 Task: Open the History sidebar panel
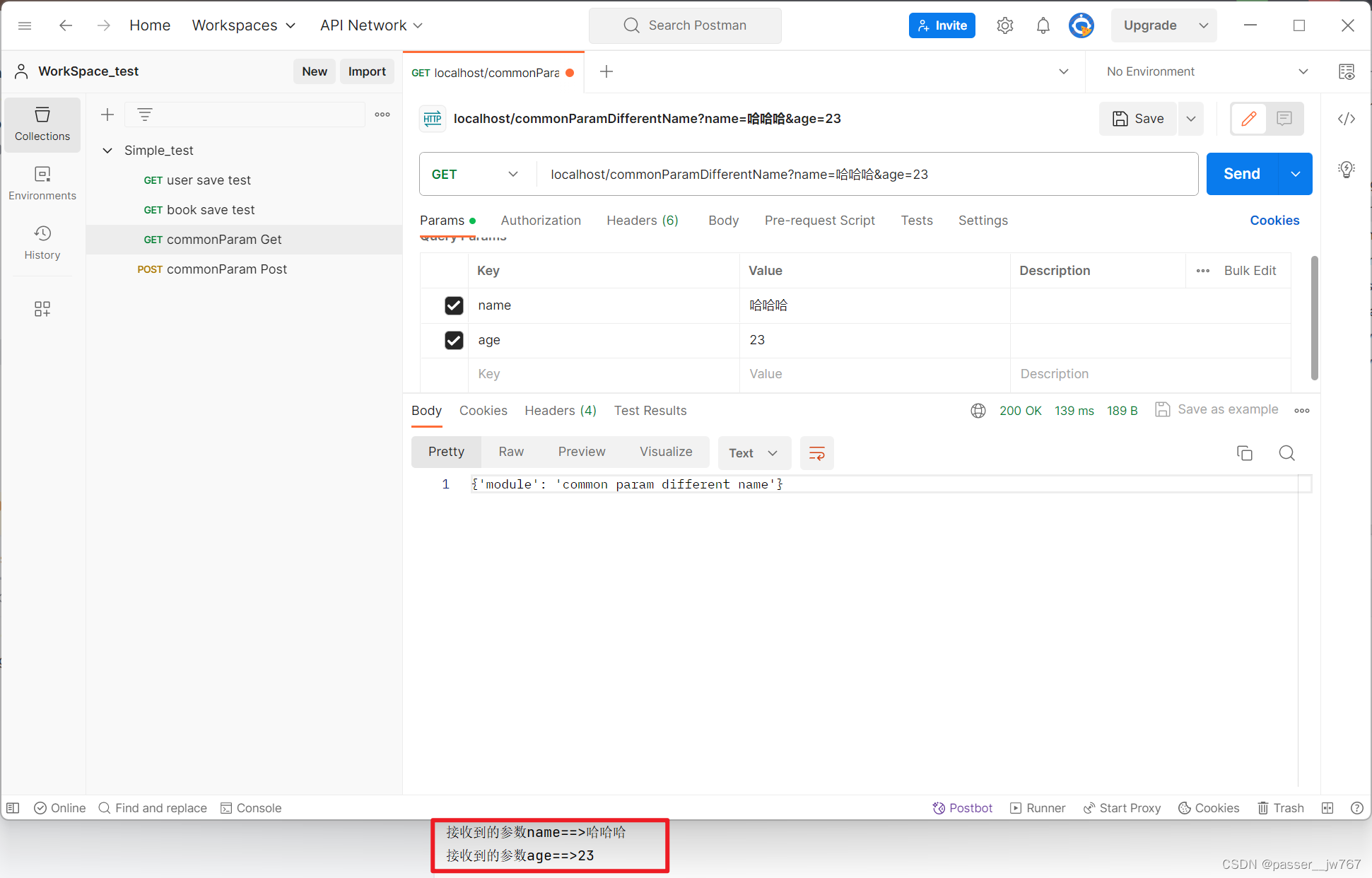[x=42, y=243]
